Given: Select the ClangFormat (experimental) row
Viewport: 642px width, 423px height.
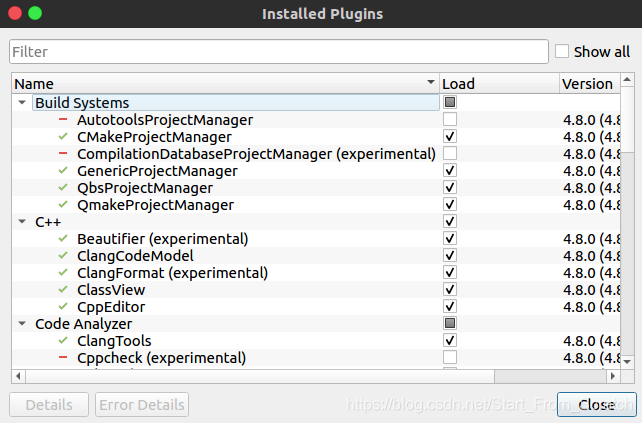Looking at the screenshot, I should [316, 272].
